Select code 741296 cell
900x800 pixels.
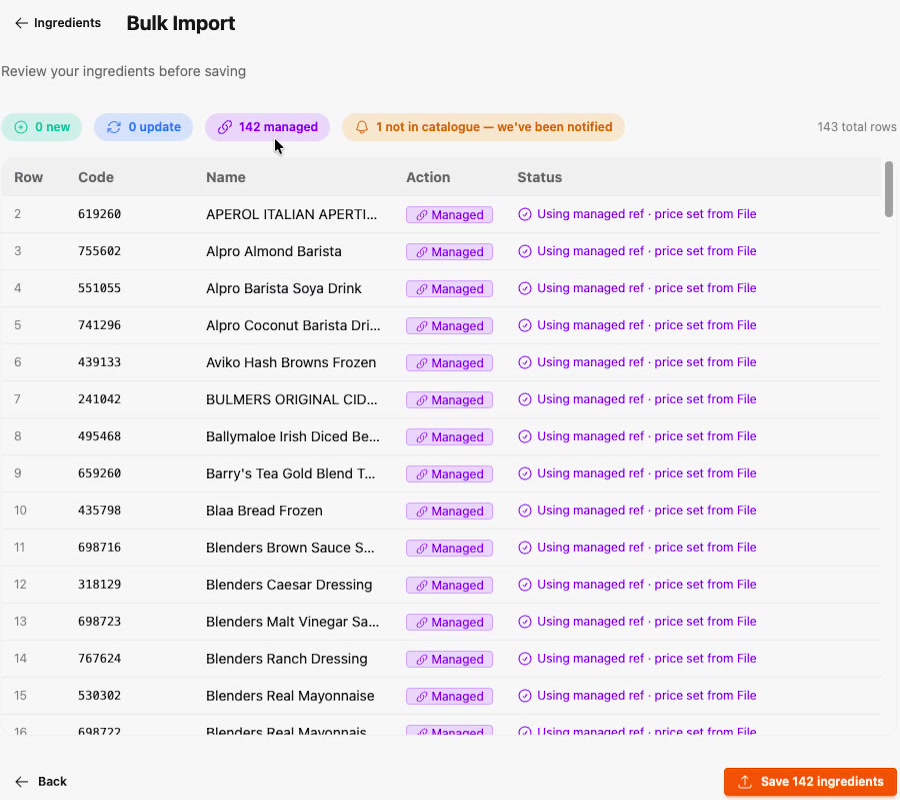(99, 325)
